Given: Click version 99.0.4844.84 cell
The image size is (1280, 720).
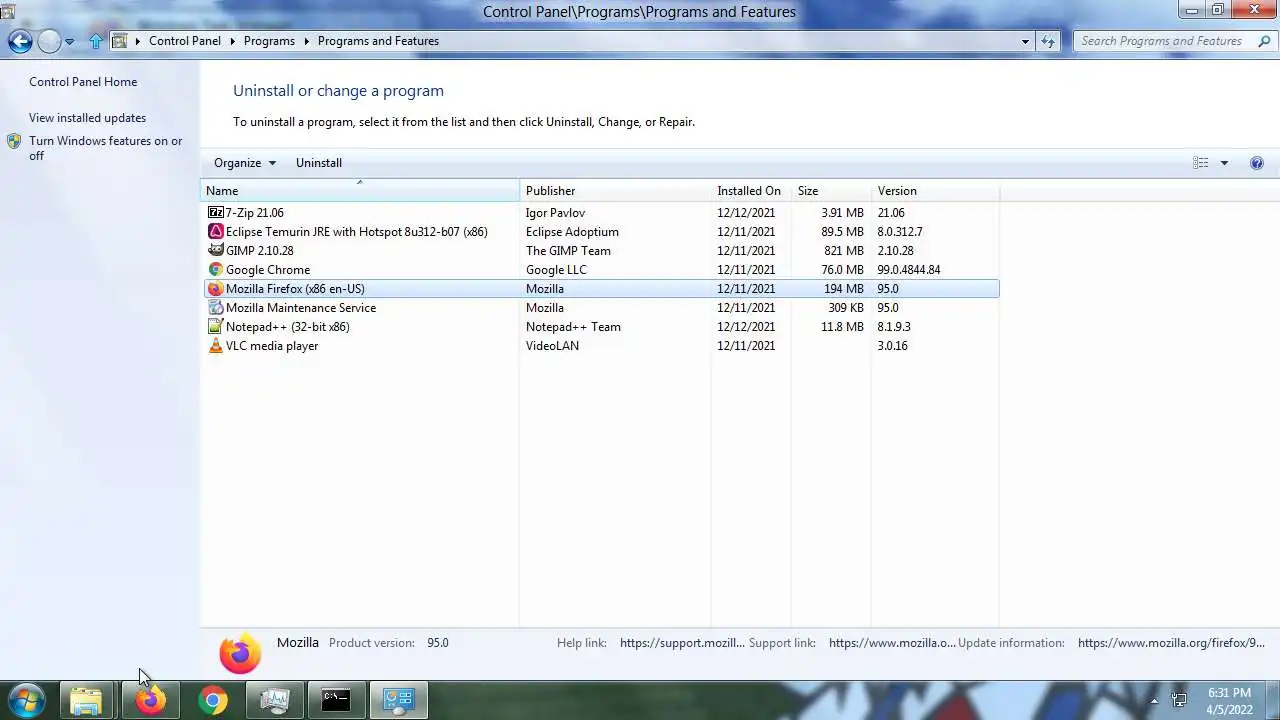Looking at the screenshot, I should pyautogui.click(x=909, y=270).
